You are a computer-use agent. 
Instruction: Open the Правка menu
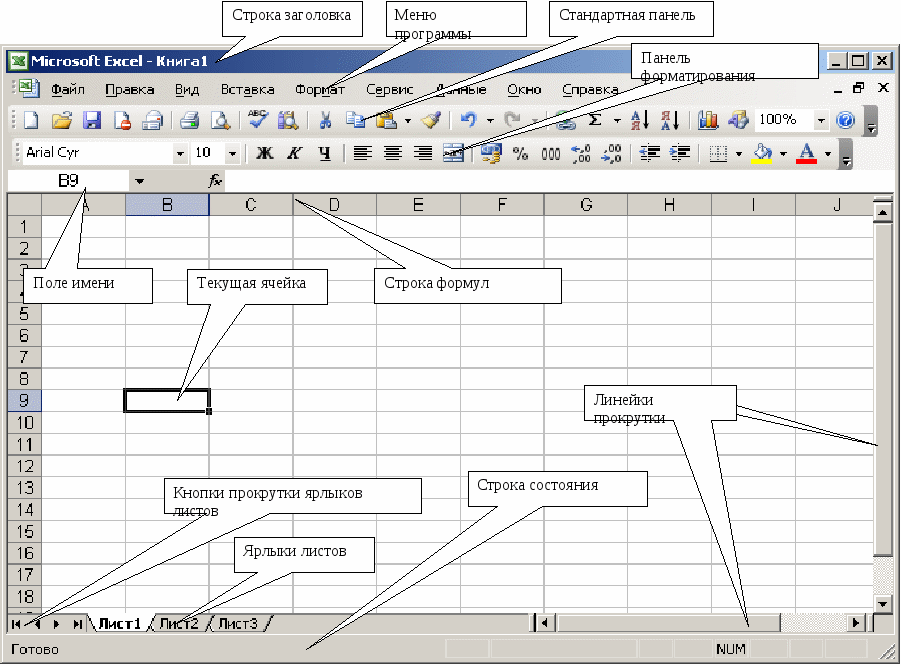tap(130, 90)
